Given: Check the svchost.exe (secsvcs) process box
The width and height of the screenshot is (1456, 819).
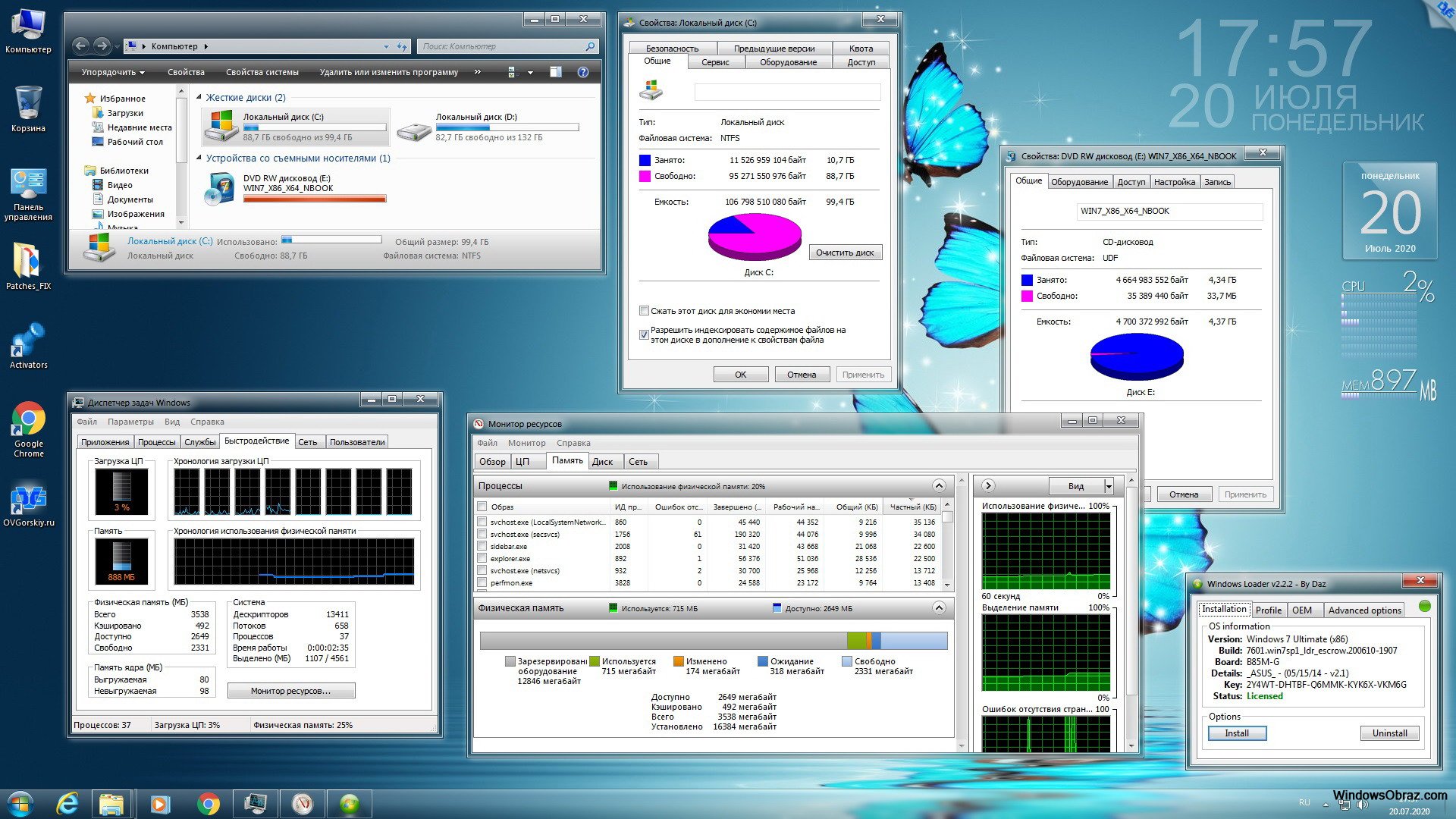Looking at the screenshot, I should 482,534.
